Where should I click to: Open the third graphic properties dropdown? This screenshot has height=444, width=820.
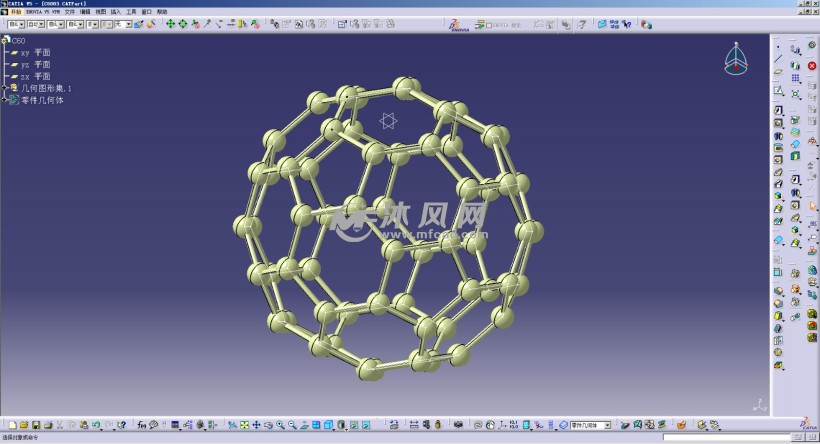click(x=56, y=24)
